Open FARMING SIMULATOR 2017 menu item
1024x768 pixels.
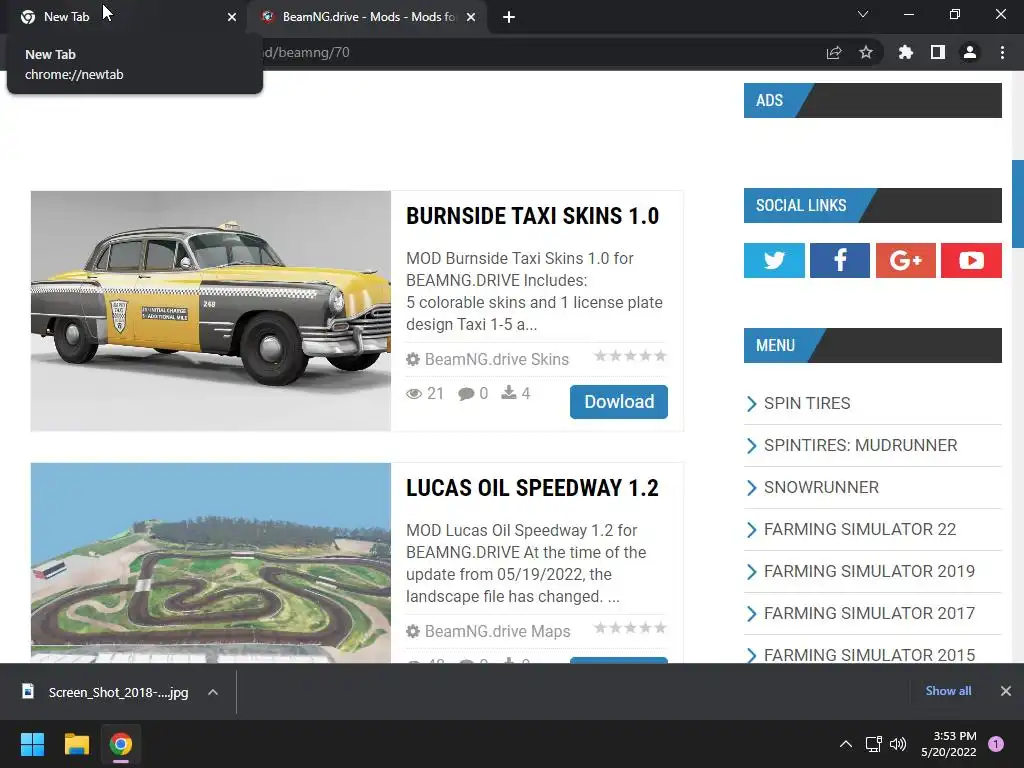coord(869,613)
